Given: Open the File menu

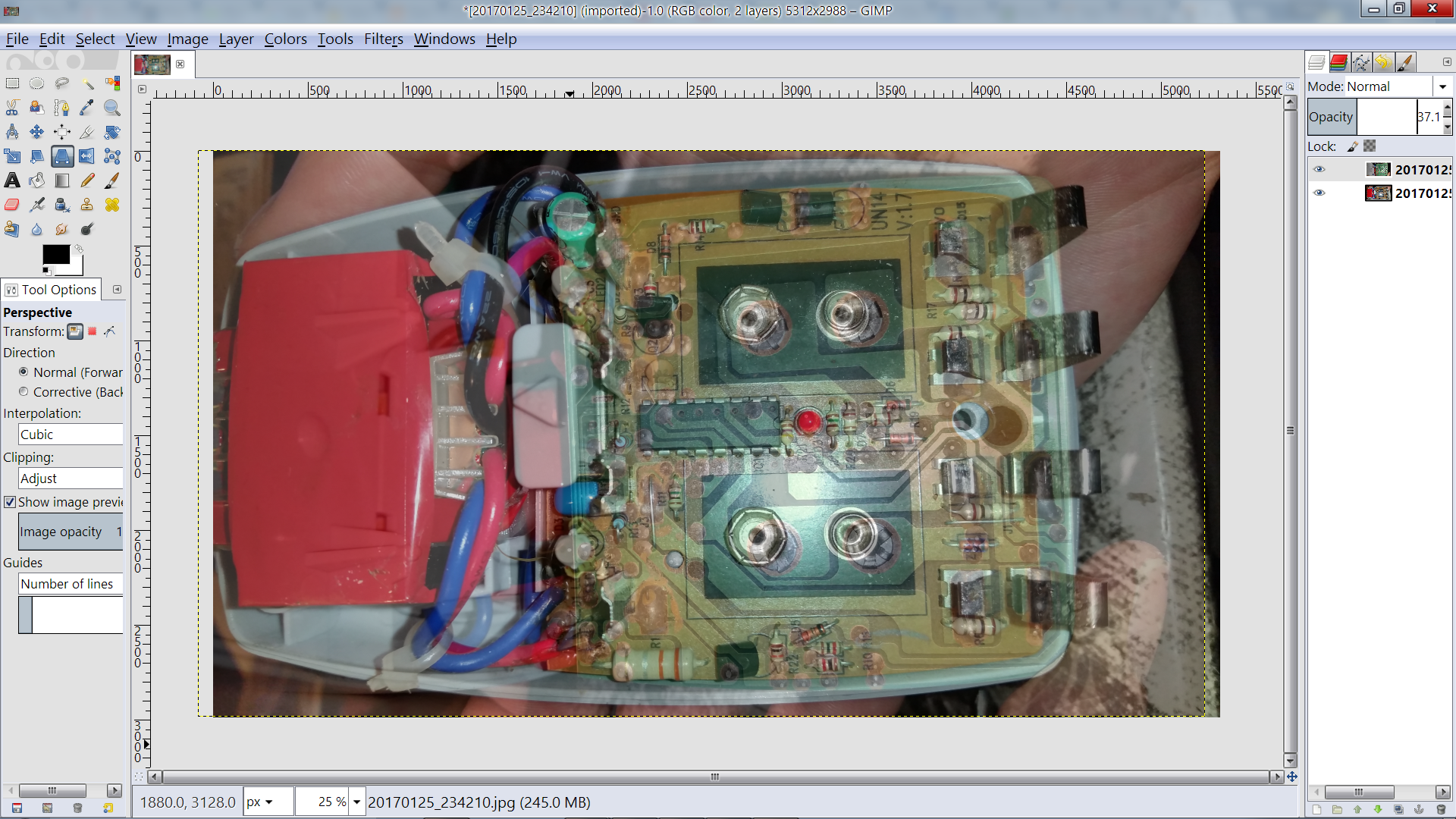Looking at the screenshot, I should coord(17,39).
